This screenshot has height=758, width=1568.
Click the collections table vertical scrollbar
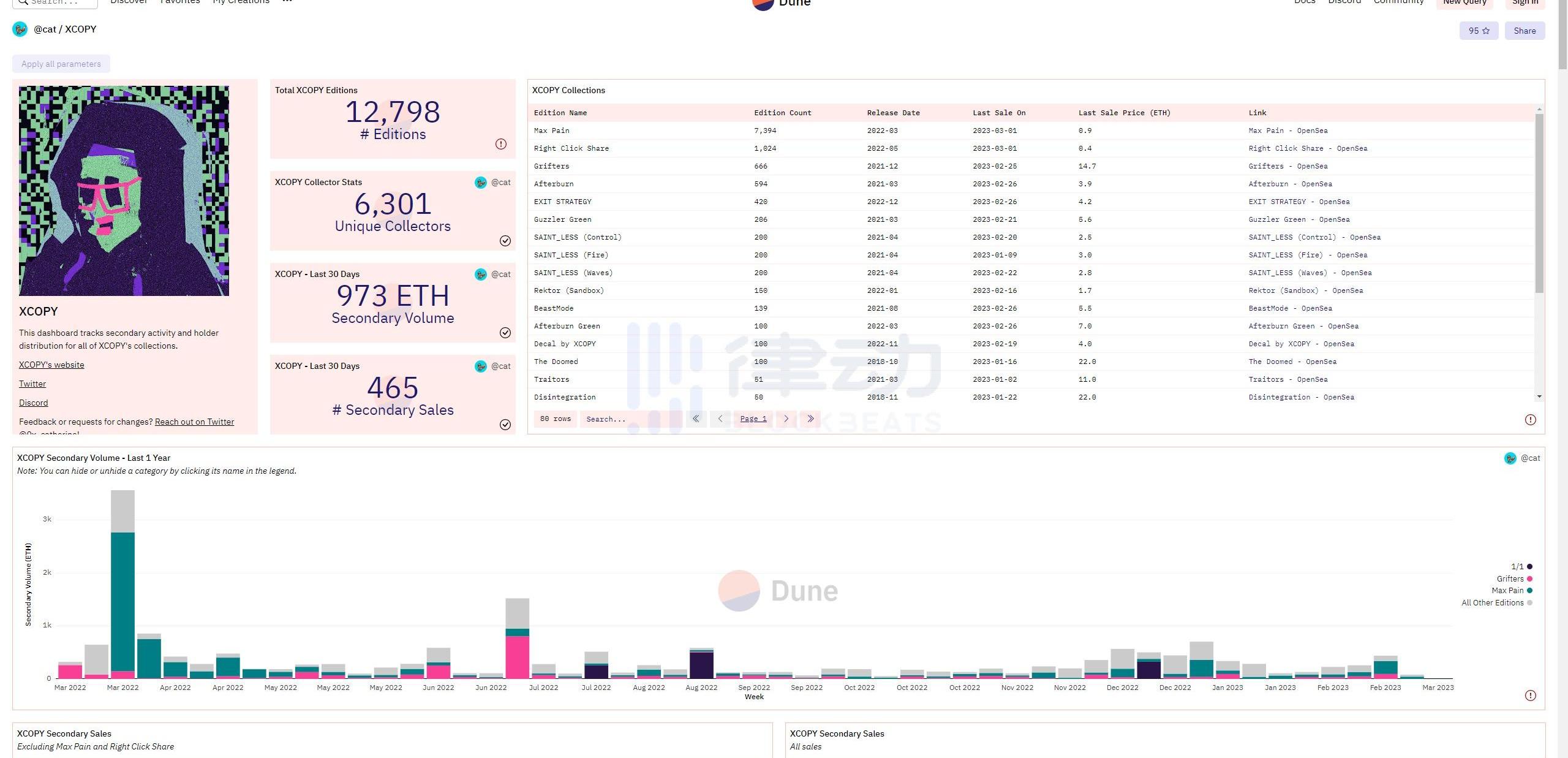click(1539, 202)
